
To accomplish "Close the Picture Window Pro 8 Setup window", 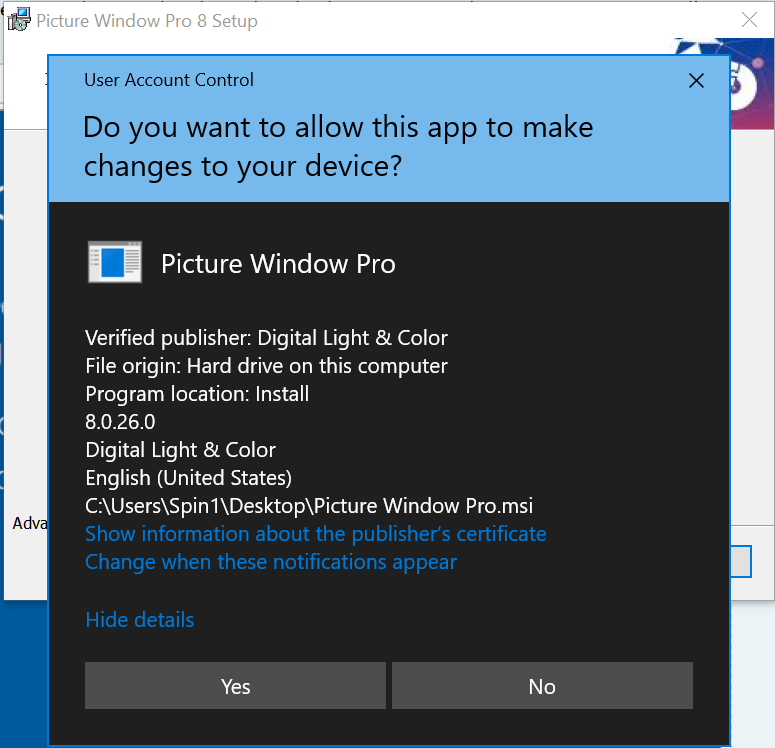I will [749, 20].
